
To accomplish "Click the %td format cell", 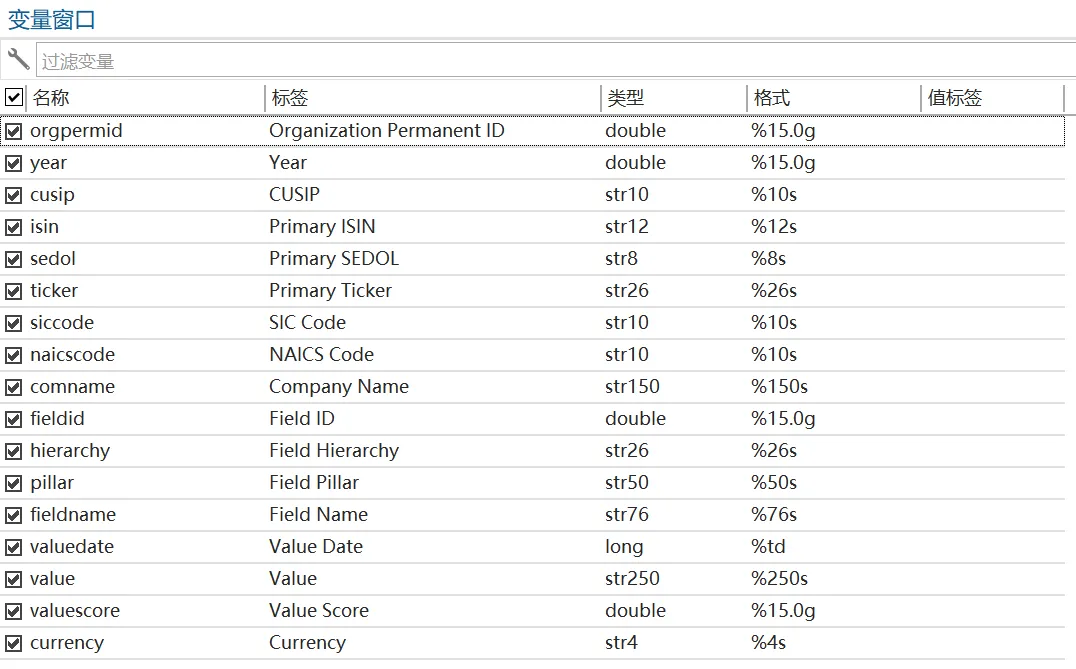I will click(769, 547).
